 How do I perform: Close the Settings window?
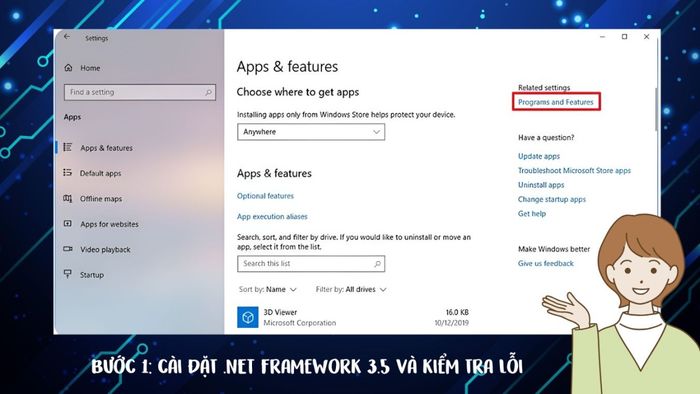(646, 37)
